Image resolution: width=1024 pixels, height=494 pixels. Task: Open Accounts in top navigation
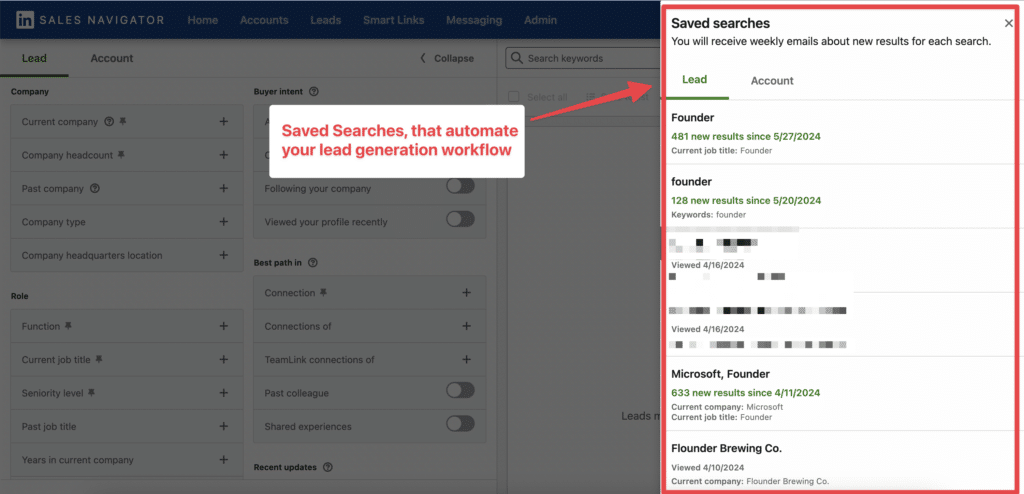[x=264, y=20]
